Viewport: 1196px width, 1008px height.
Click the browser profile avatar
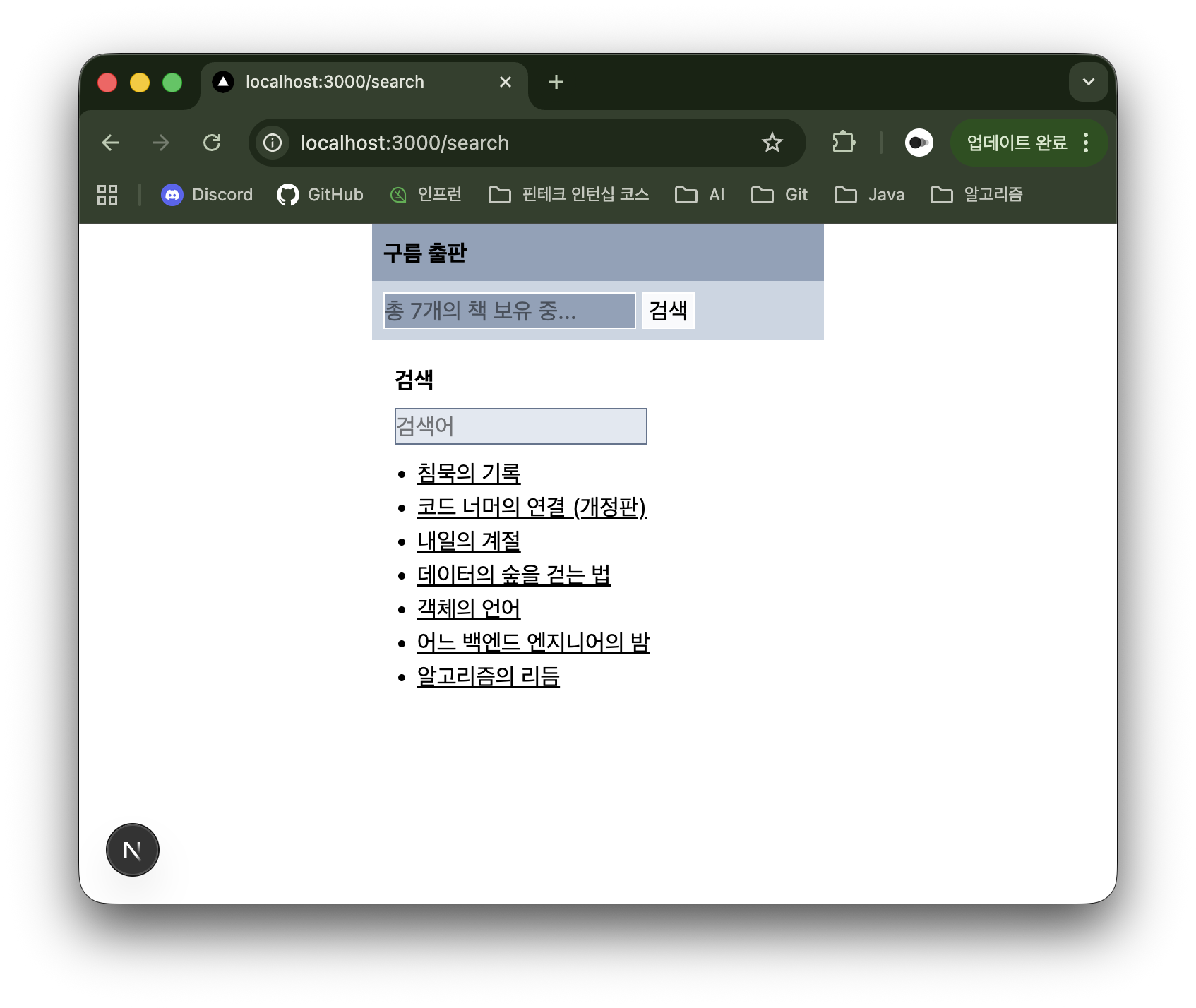(x=919, y=143)
